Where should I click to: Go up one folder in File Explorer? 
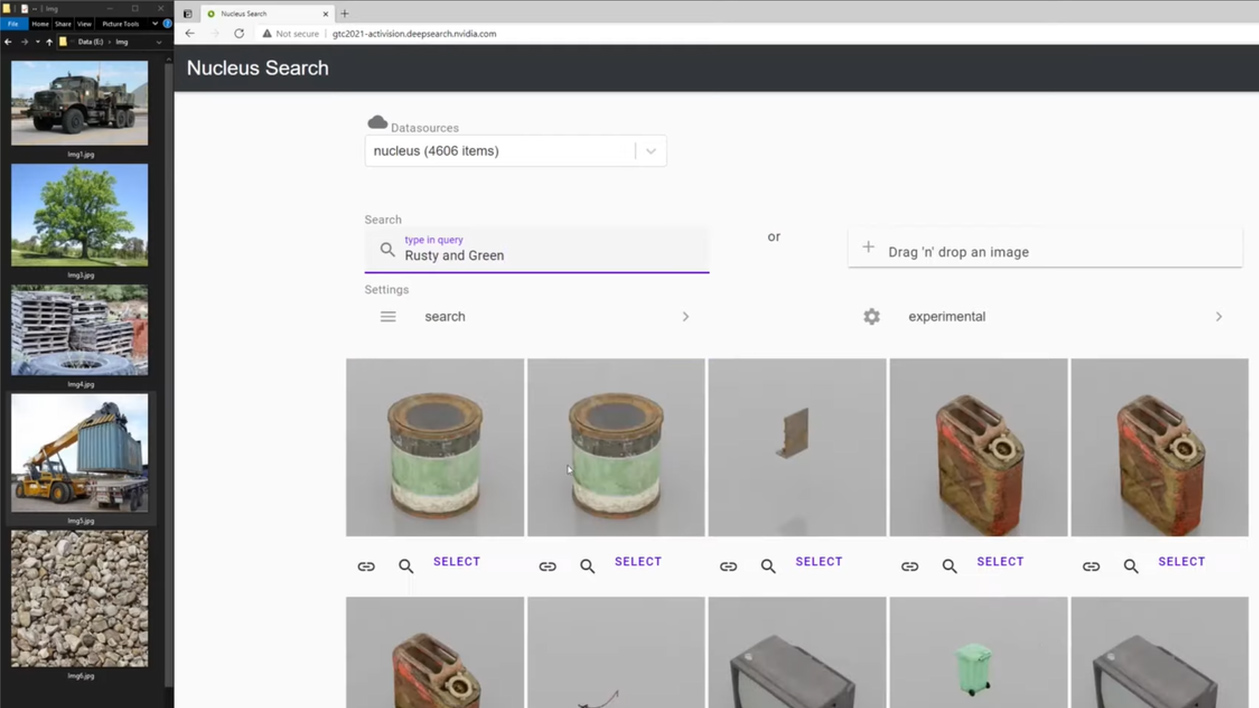(x=49, y=42)
